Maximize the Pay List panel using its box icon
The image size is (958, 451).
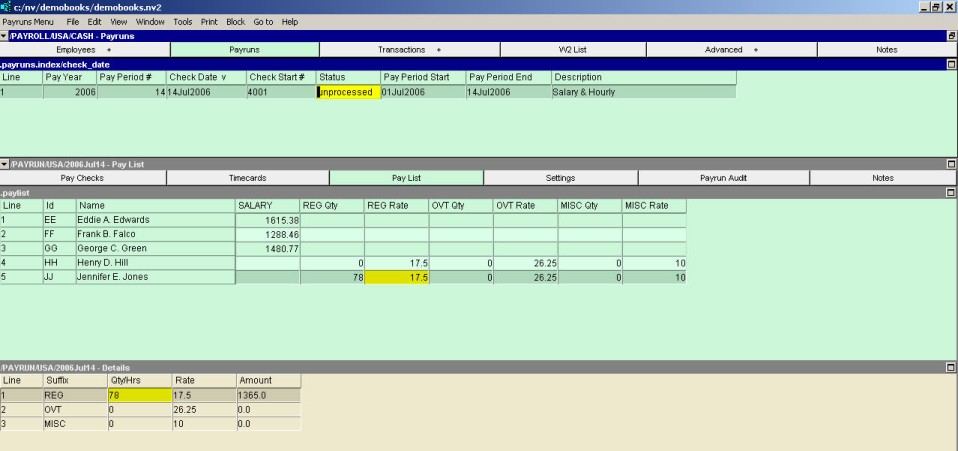pyautogui.click(x=950, y=164)
